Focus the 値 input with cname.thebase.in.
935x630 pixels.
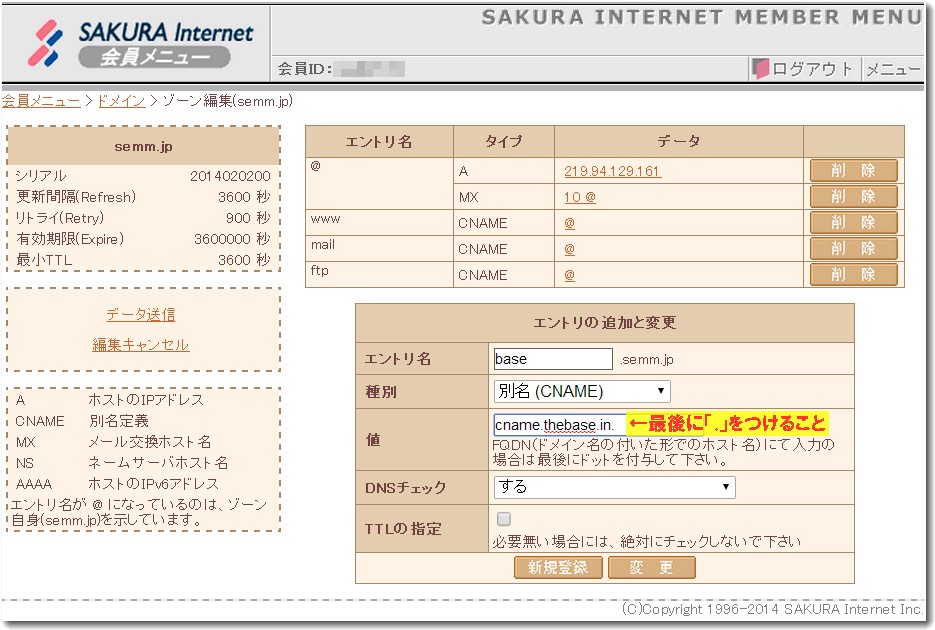[x=559, y=425]
